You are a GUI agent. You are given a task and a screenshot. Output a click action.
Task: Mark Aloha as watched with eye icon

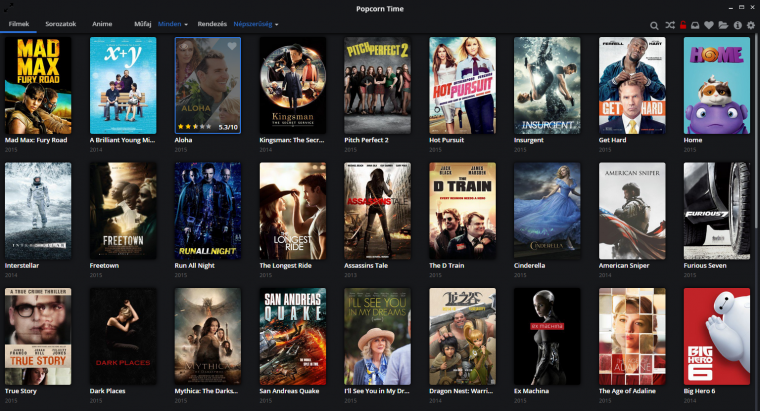pos(184,46)
